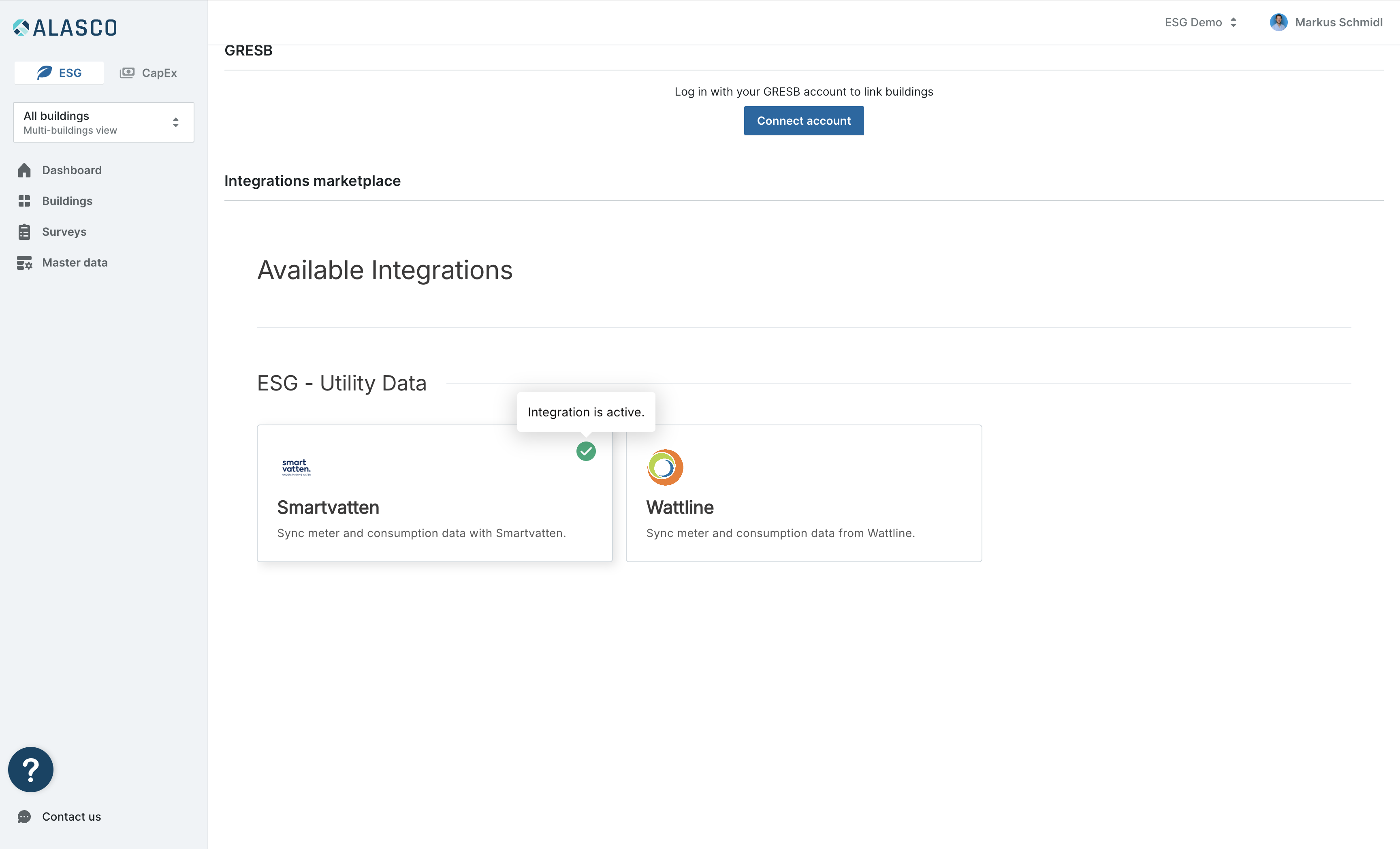This screenshot has height=849, width=1400.
Task: Click the Contact us chat icon
Action: pos(24,817)
